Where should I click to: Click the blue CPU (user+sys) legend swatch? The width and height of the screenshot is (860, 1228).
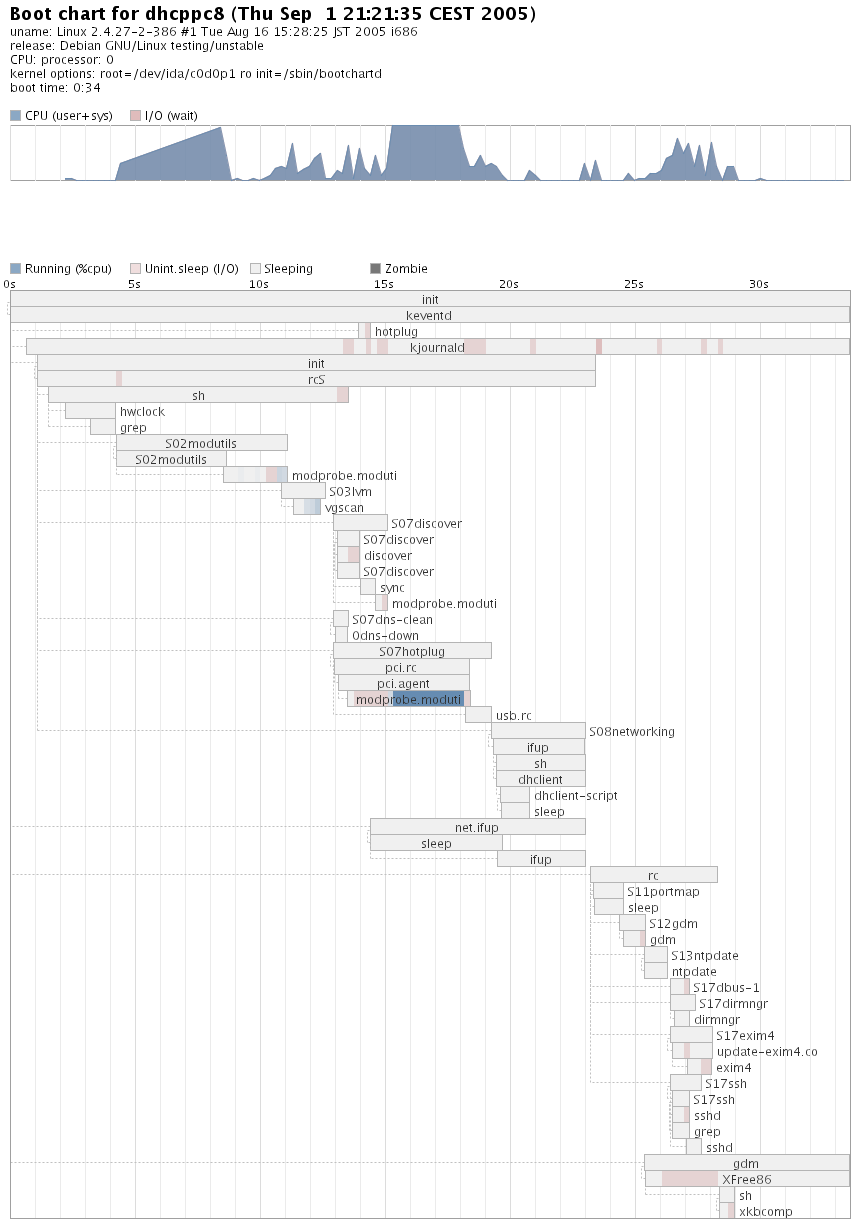coord(15,116)
